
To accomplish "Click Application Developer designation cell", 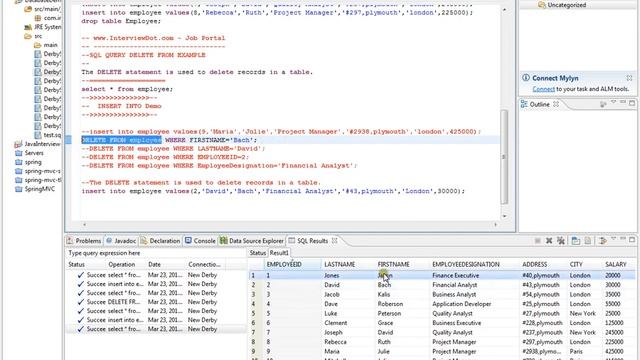I will click(x=461, y=304).
